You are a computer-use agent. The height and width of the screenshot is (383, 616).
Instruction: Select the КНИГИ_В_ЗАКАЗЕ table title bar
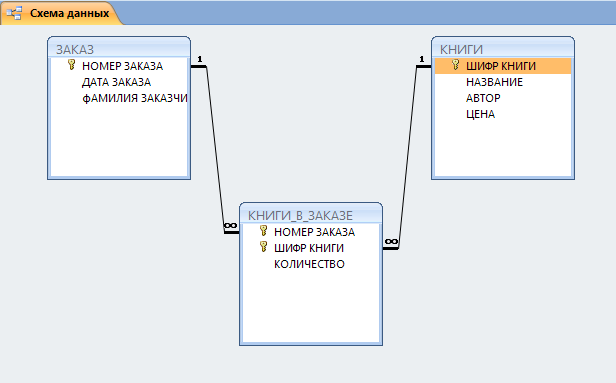click(x=311, y=215)
